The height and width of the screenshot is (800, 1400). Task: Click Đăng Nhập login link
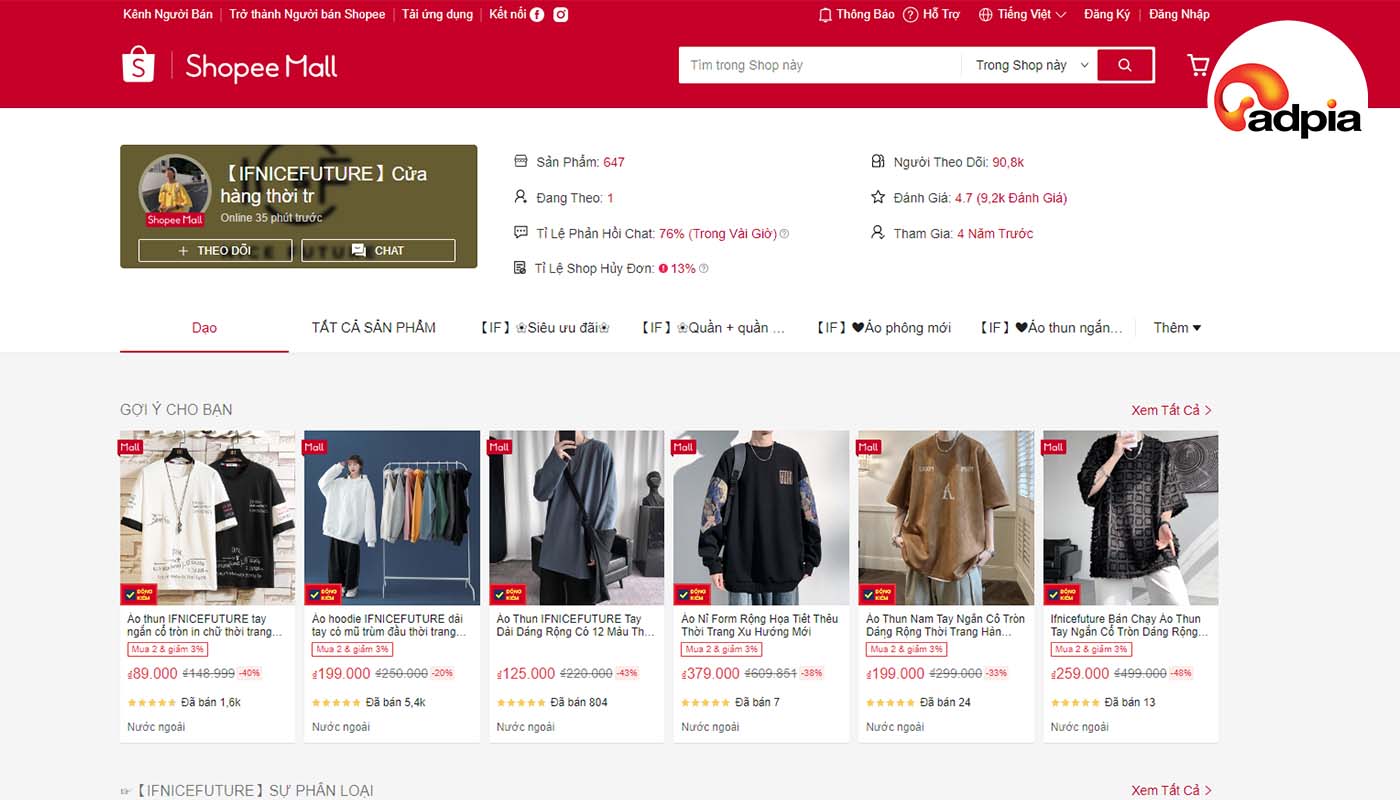pyautogui.click(x=1179, y=15)
